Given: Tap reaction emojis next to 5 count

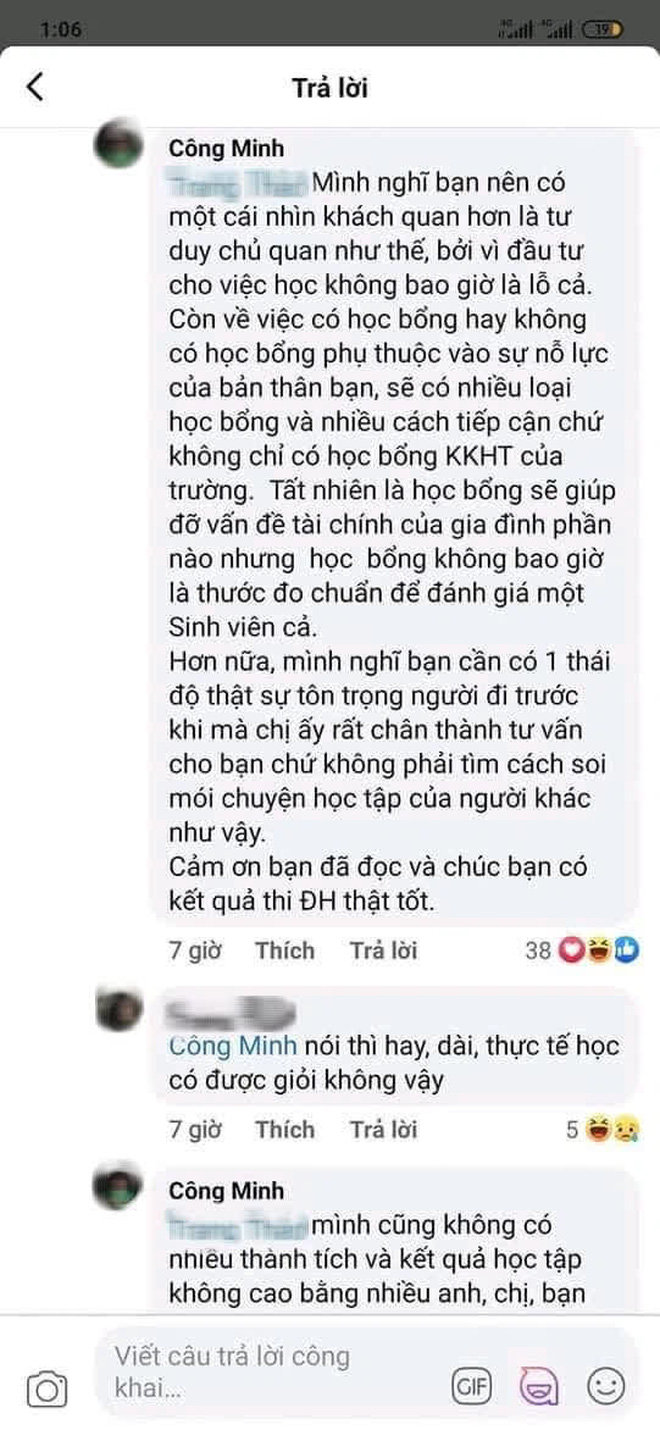Looking at the screenshot, I should pos(612,1130).
